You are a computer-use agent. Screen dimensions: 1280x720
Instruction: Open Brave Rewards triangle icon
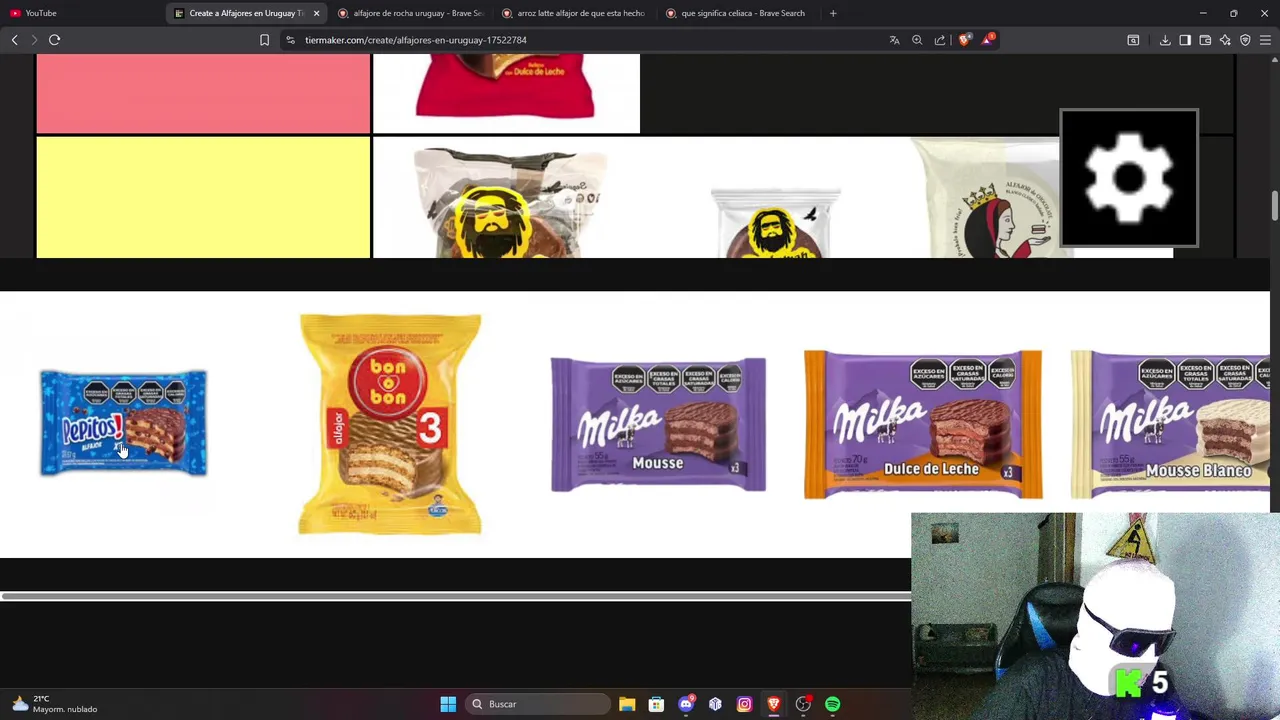pos(988,40)
